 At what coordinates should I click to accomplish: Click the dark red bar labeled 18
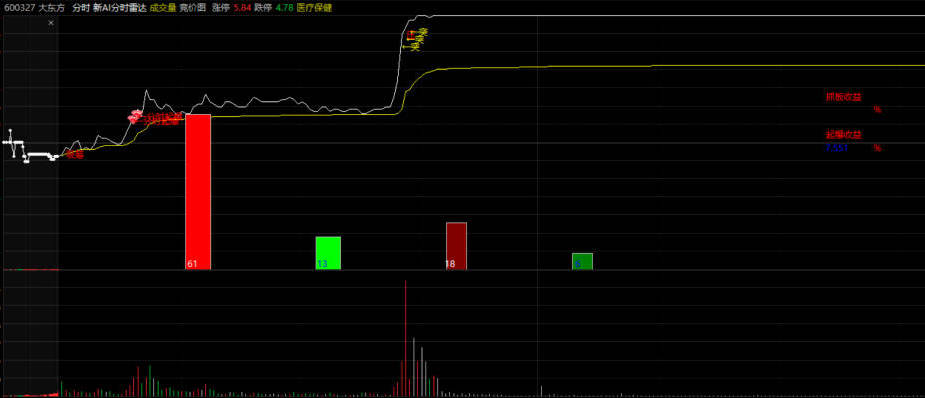tap(456, 246)
